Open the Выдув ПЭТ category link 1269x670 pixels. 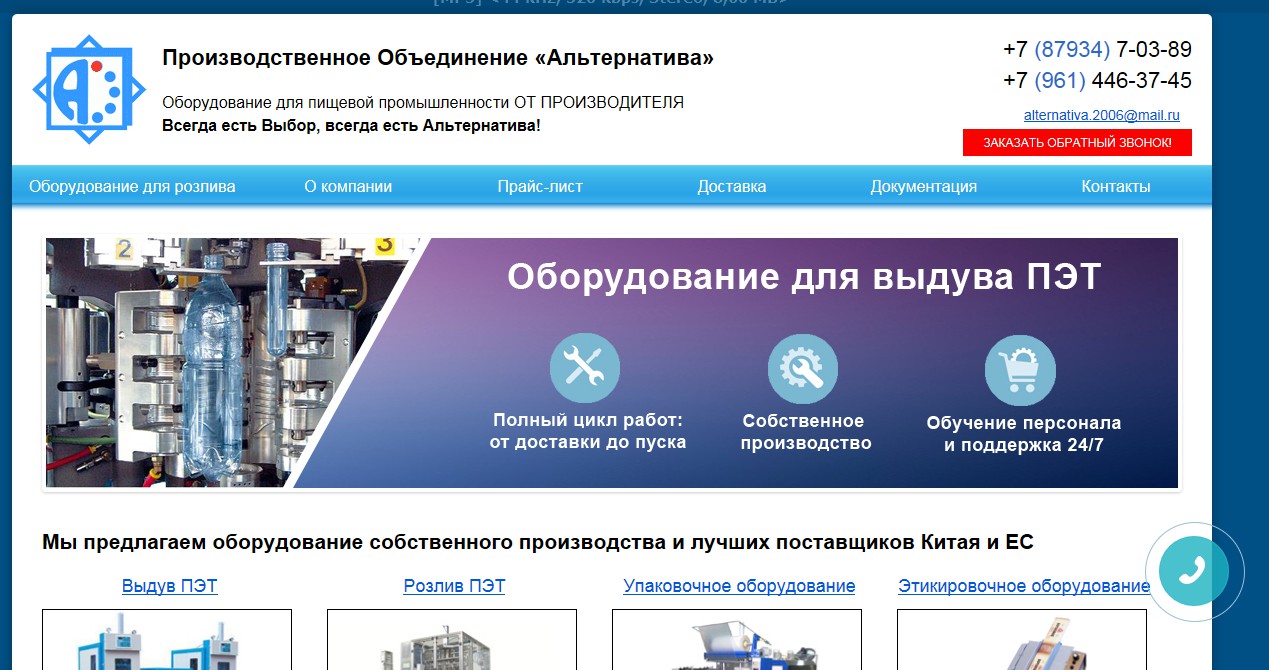(x=169, y=586)
